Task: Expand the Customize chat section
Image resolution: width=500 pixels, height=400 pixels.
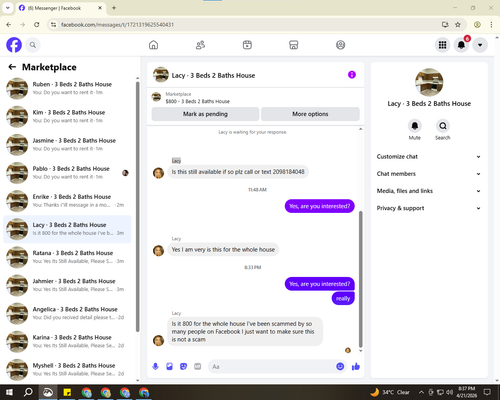Action: [429, 157]
